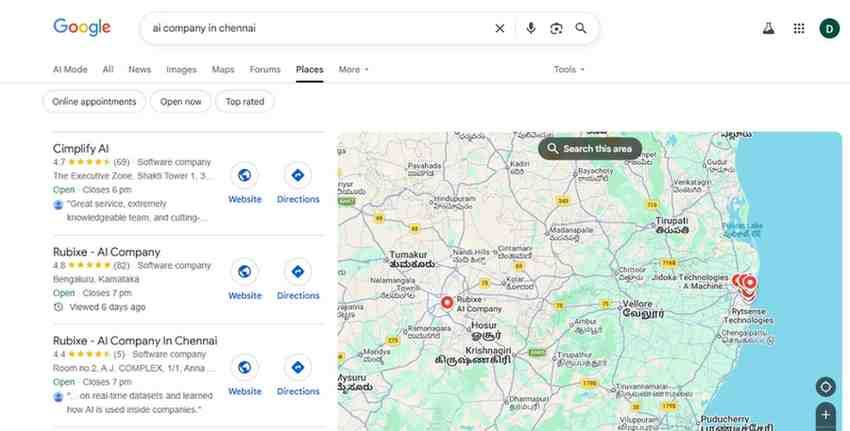This screenshot has height=431, width=850.
Task: Select the Places tab
Action: point(310,69)
